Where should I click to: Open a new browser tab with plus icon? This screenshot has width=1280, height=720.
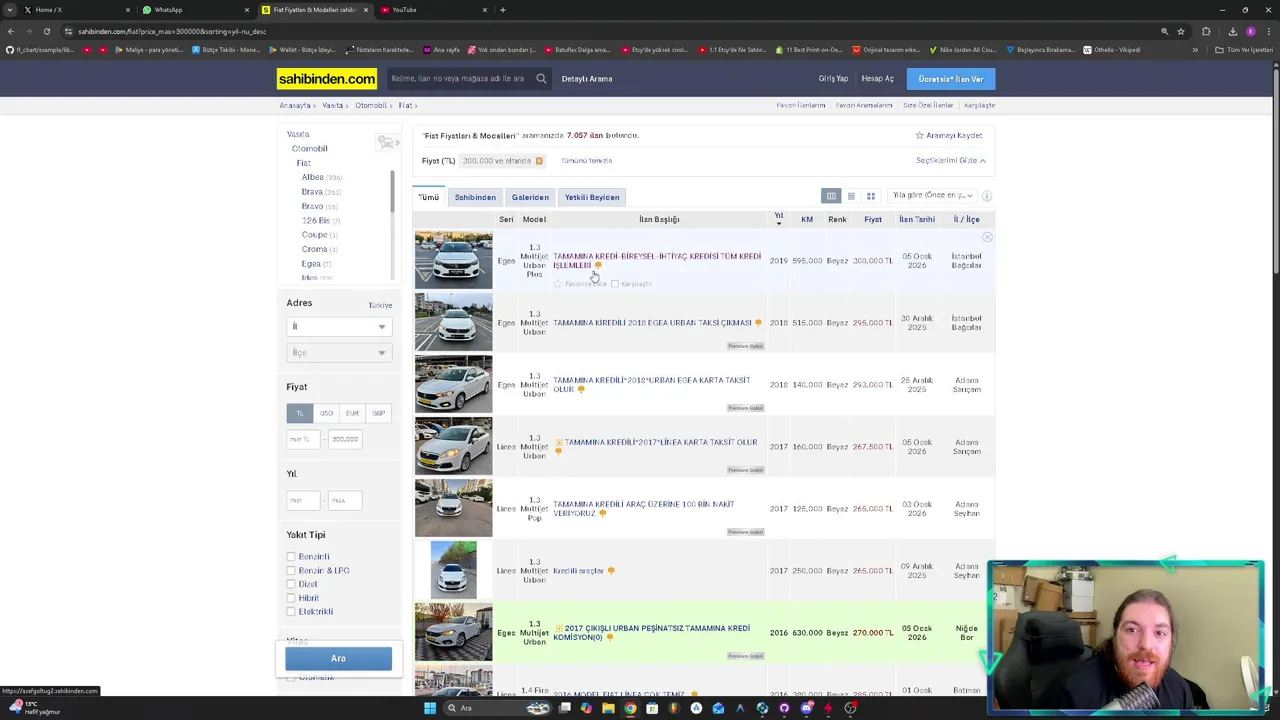pos(503,10)
